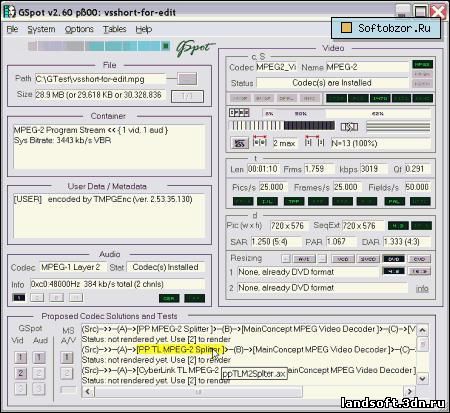Toggle the DVD resizing target button

394,259
